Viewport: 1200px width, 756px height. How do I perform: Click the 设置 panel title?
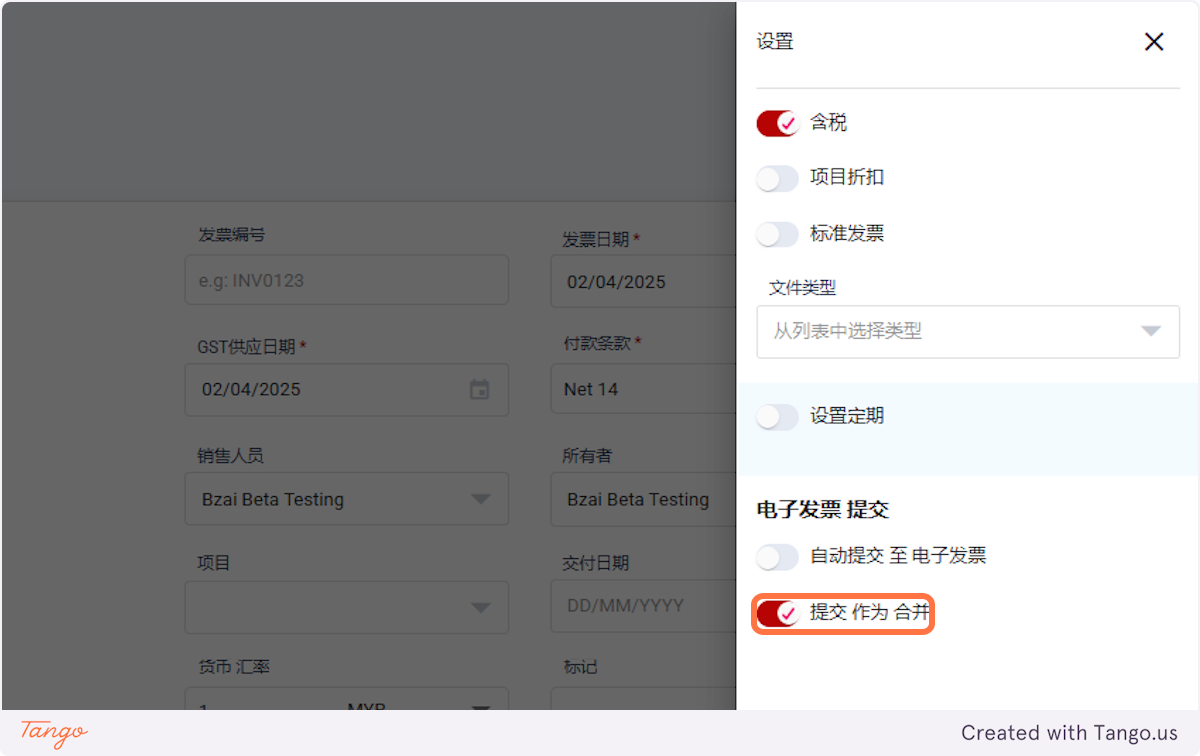pos(775,42)
